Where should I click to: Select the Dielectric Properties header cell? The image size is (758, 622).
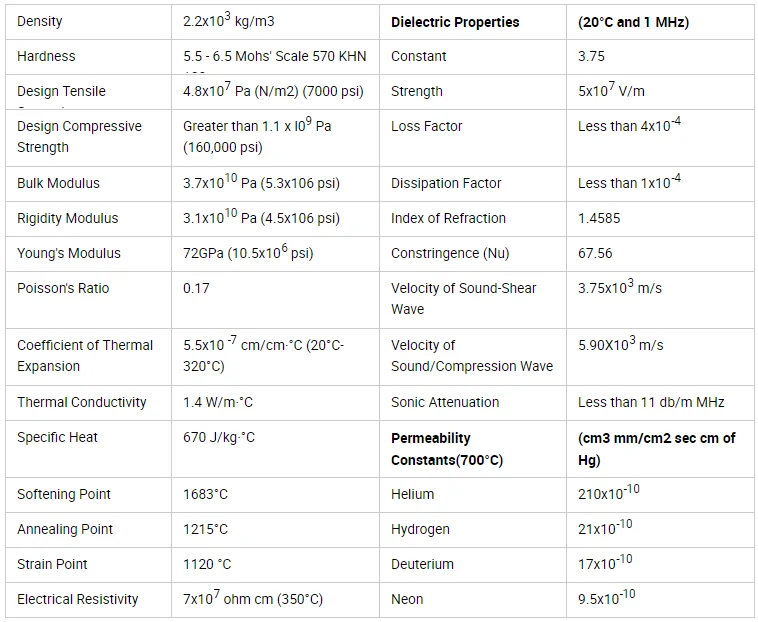click(x=455, y=21)
